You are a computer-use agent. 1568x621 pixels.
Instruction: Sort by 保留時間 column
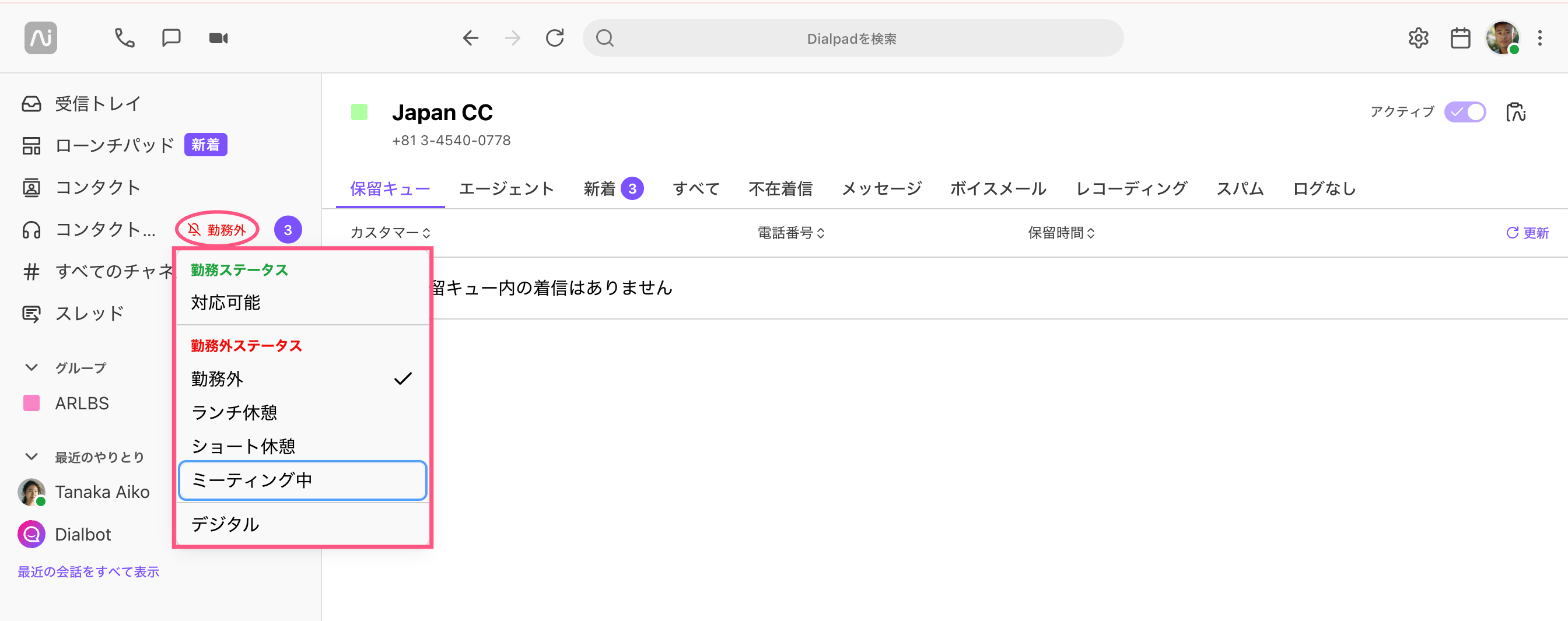(x=1062, y=233)
